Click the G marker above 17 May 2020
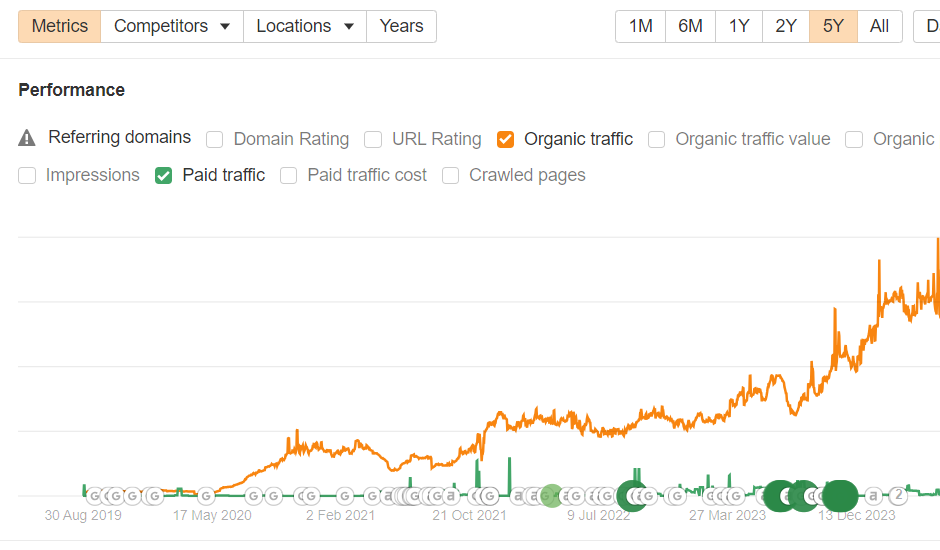 [206, 495]
